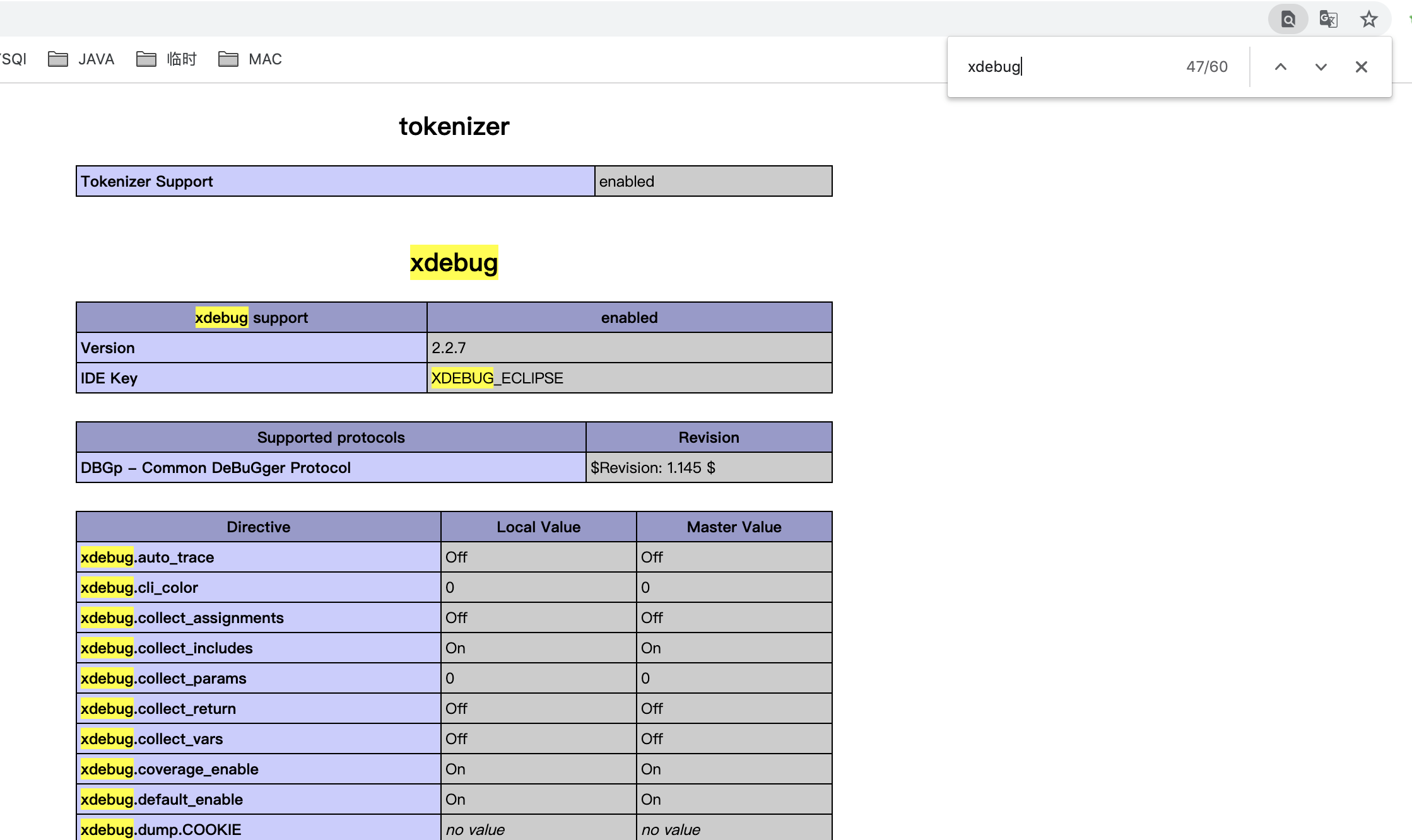Open the 临时 bookmarks folder

tap(167, 59)
